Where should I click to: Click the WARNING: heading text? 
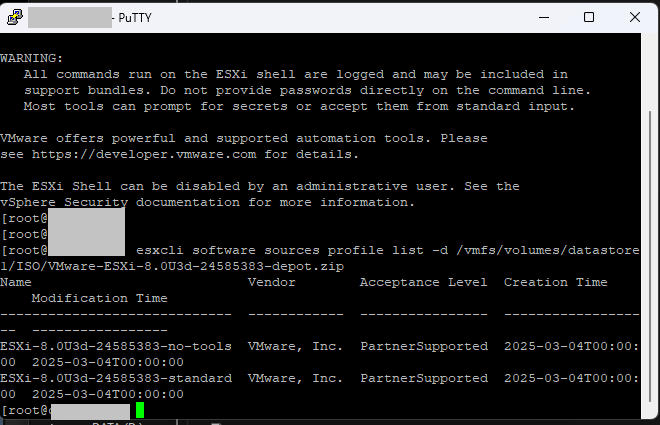32,58
